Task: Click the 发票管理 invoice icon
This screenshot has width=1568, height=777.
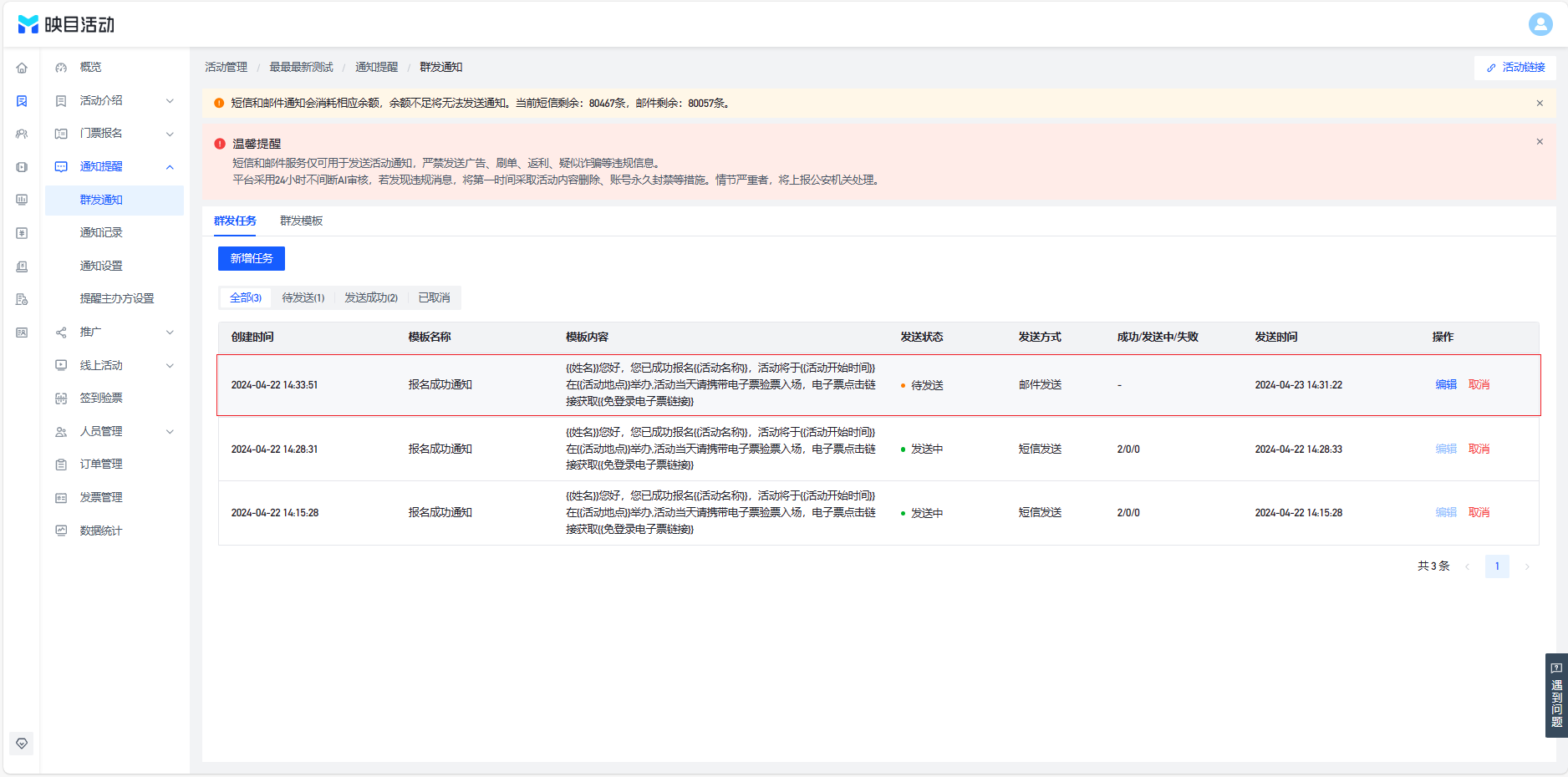Action: pyautogui.click(x=61, y=498)
